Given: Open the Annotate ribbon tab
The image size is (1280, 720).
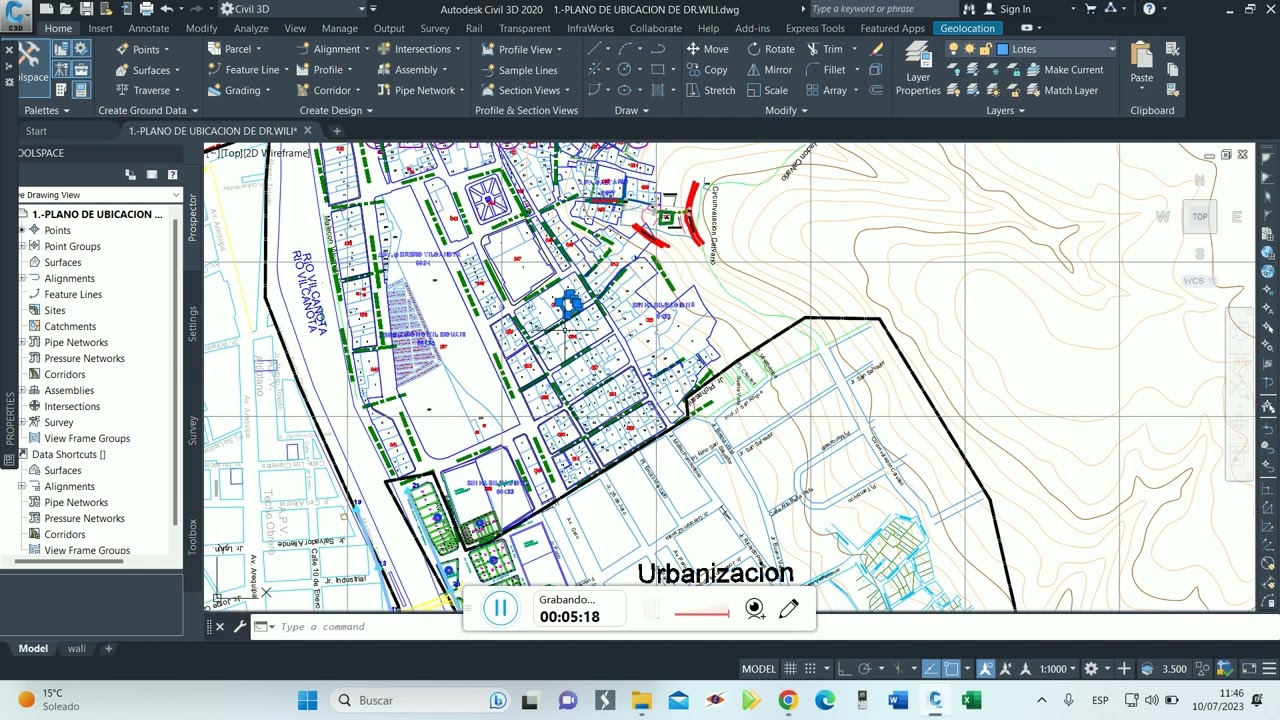Looking at the screenshot, I should click(148, 28).
